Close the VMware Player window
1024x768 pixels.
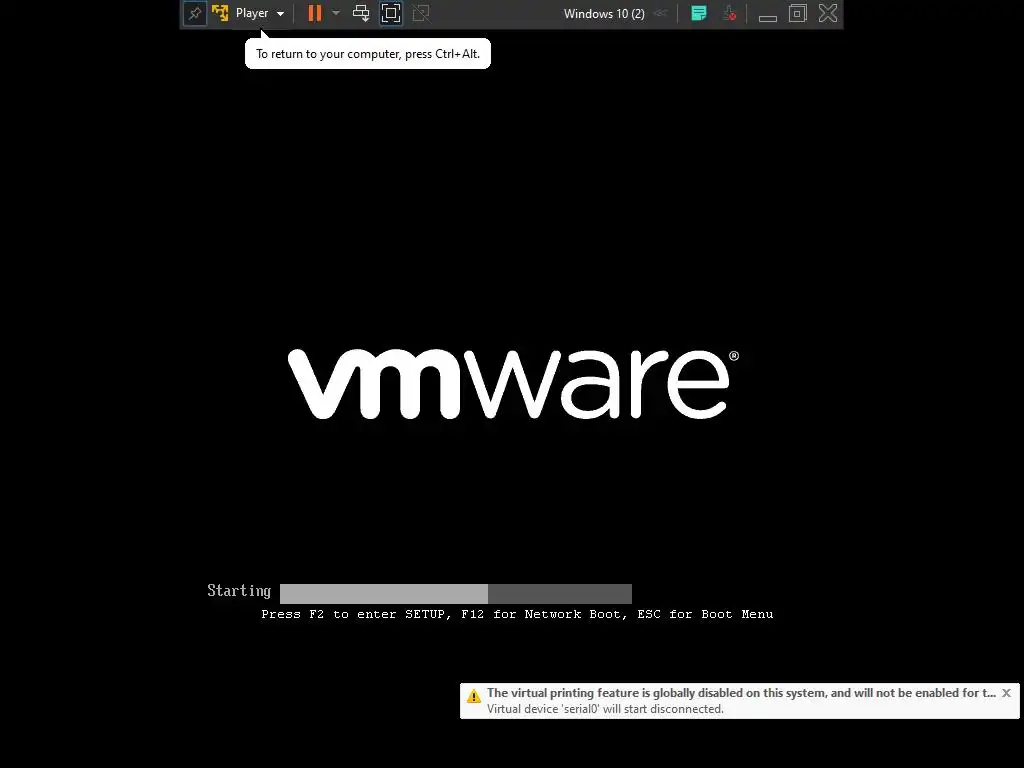pyautogui.click(x=828, y=13)
